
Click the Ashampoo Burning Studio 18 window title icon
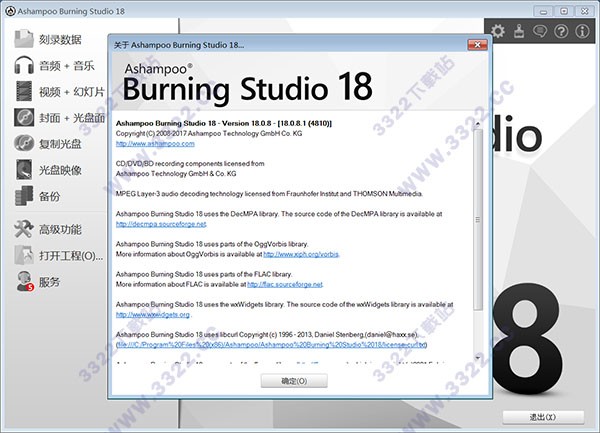pos(10,11)
